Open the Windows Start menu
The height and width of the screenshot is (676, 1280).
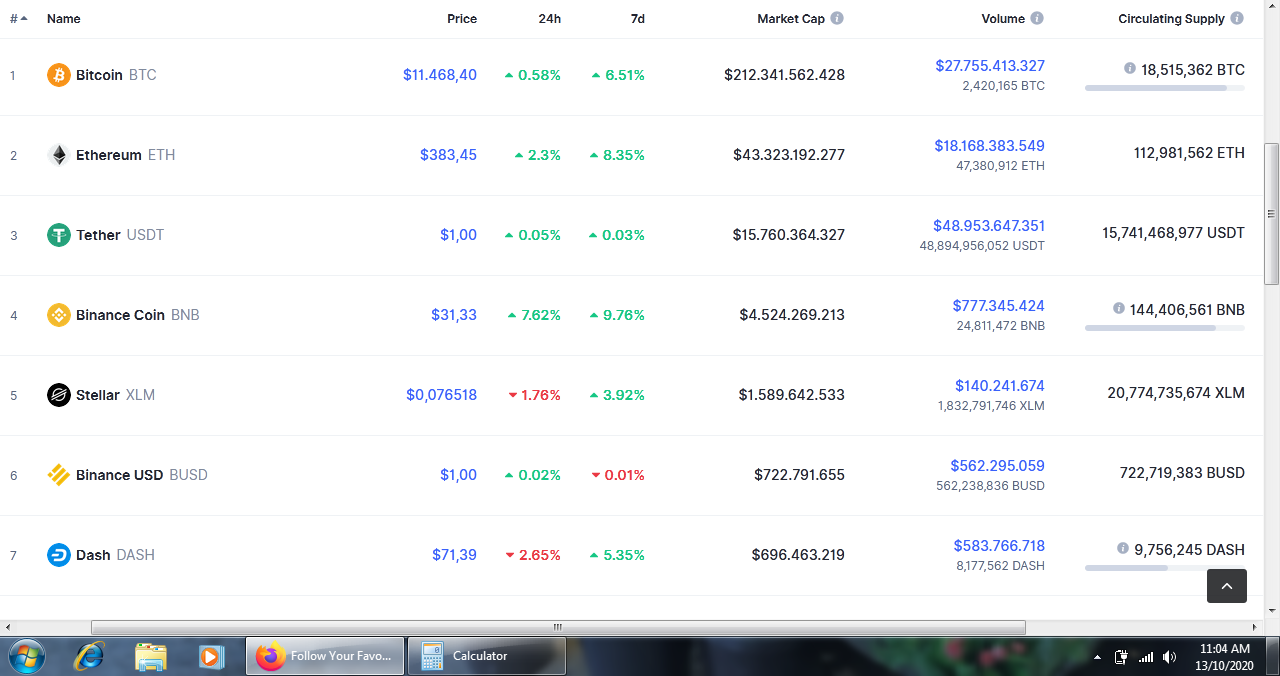coord(27,656)
